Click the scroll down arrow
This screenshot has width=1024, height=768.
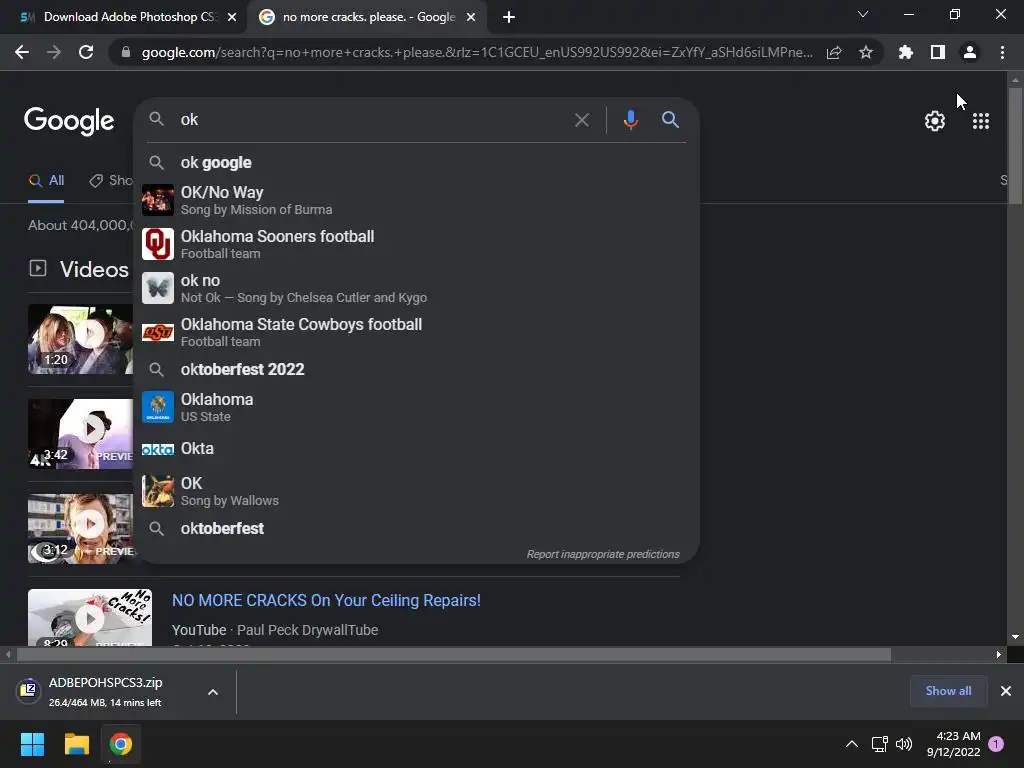pos(1015,637)
